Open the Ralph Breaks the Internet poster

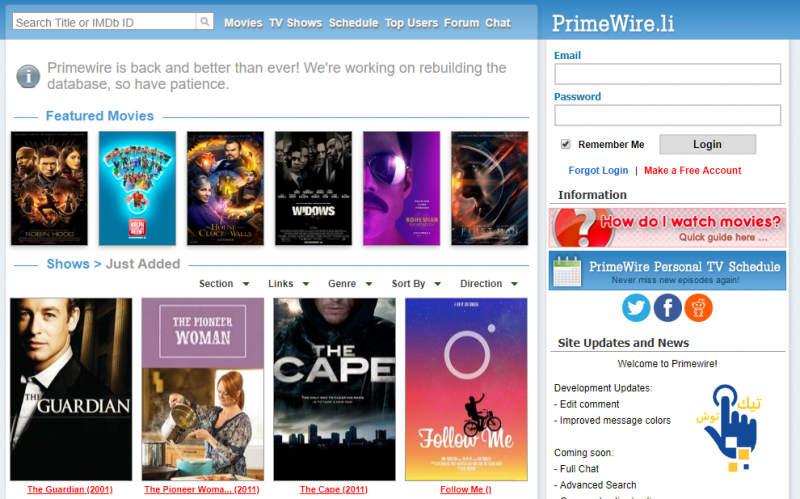[x=137, y=188]
